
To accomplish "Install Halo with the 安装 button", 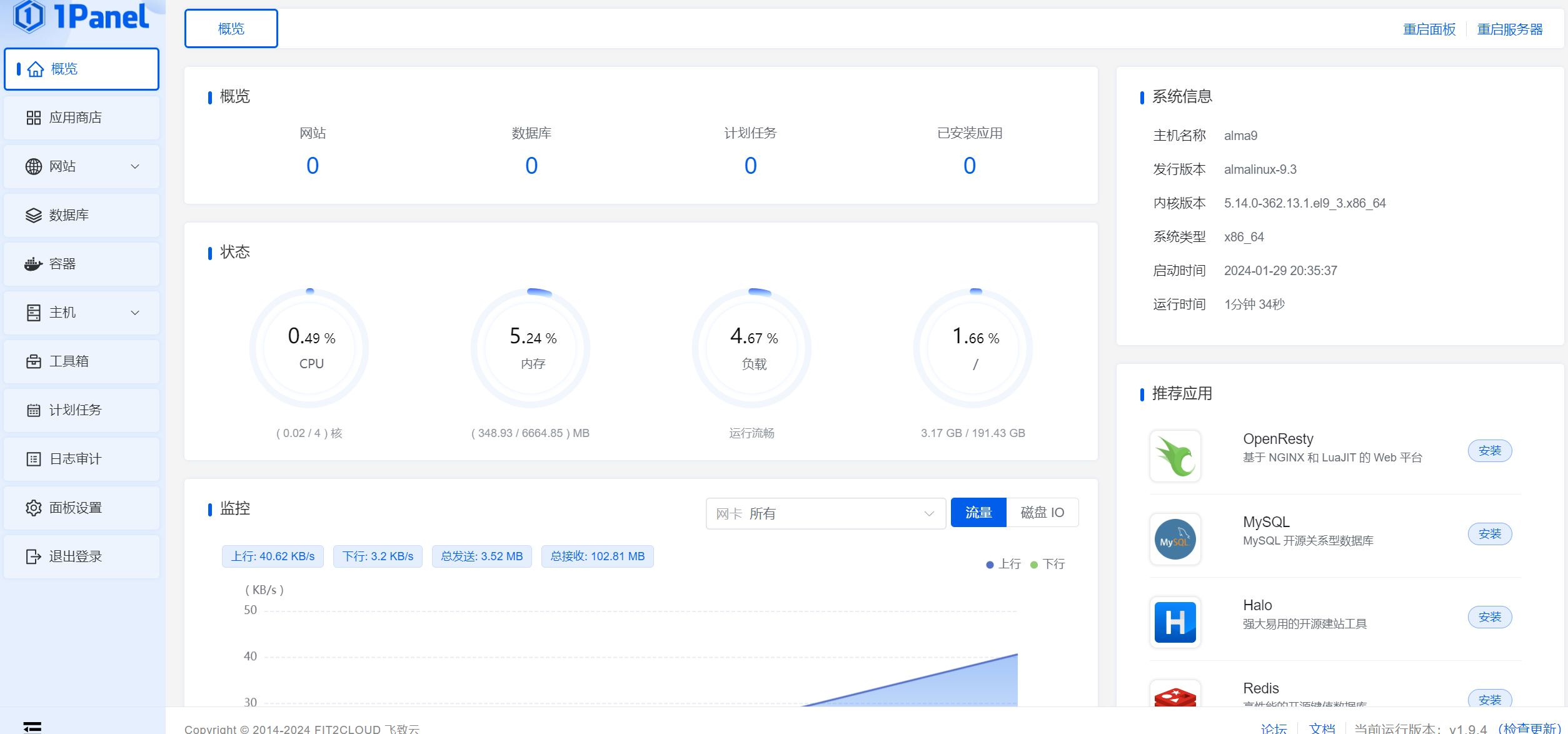I will click(1490, 617).
